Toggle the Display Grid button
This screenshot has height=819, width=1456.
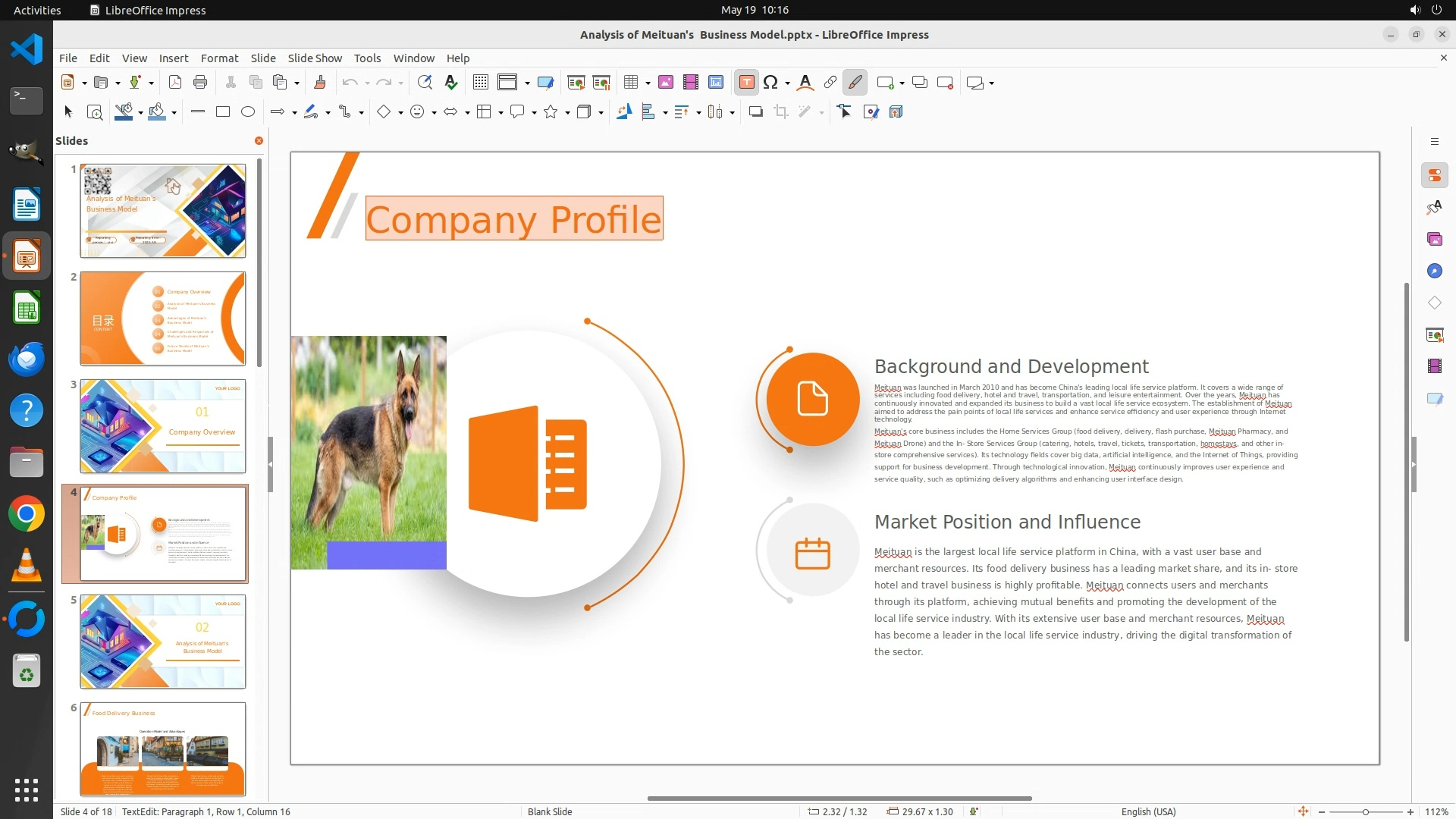point(481,83)
